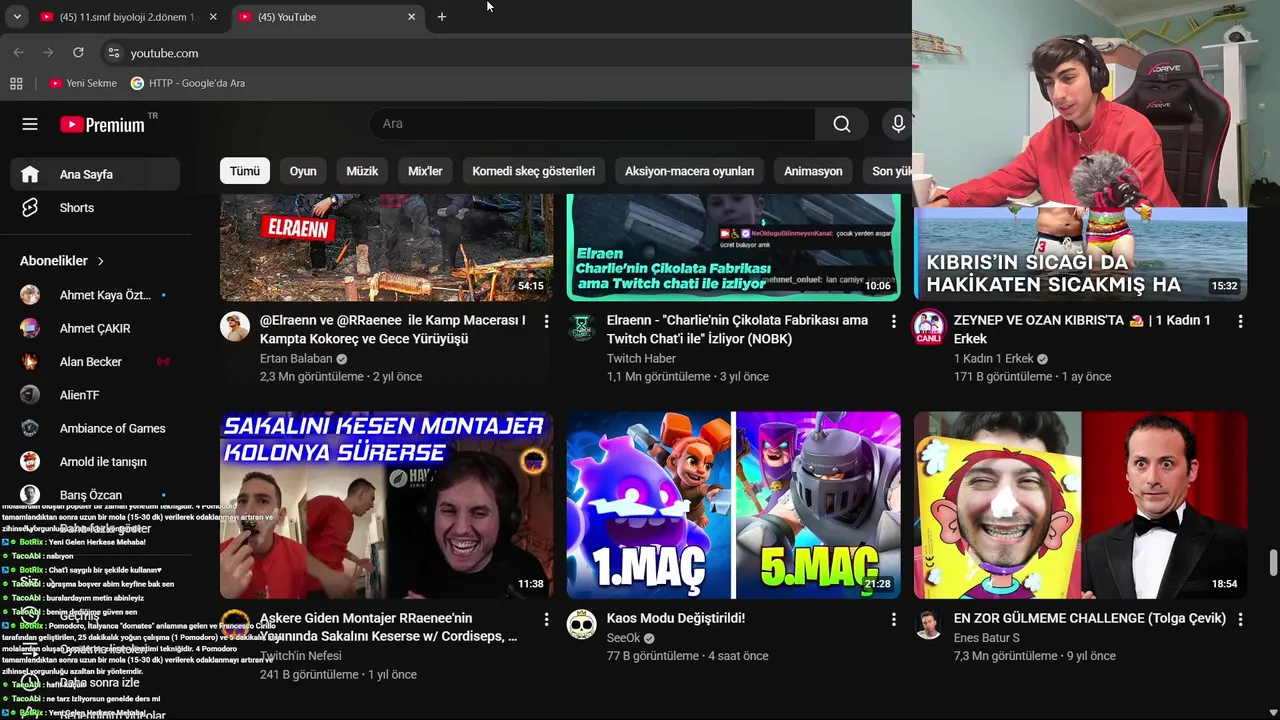
Task: Open Ahmet Kaya Özt... subscription channel
Action: tap(95, 295)
